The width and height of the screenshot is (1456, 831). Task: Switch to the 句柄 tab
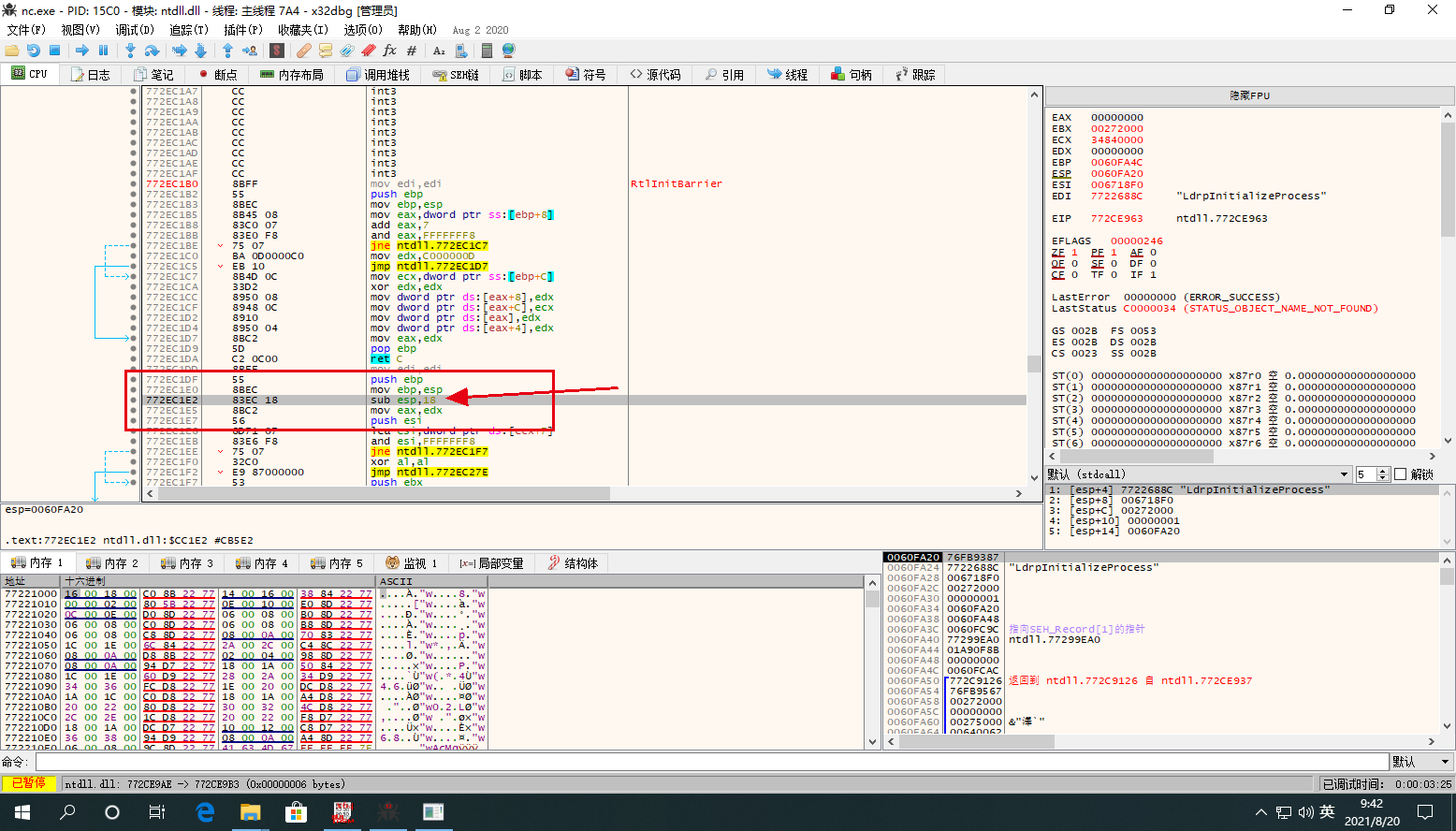point(851,74)
